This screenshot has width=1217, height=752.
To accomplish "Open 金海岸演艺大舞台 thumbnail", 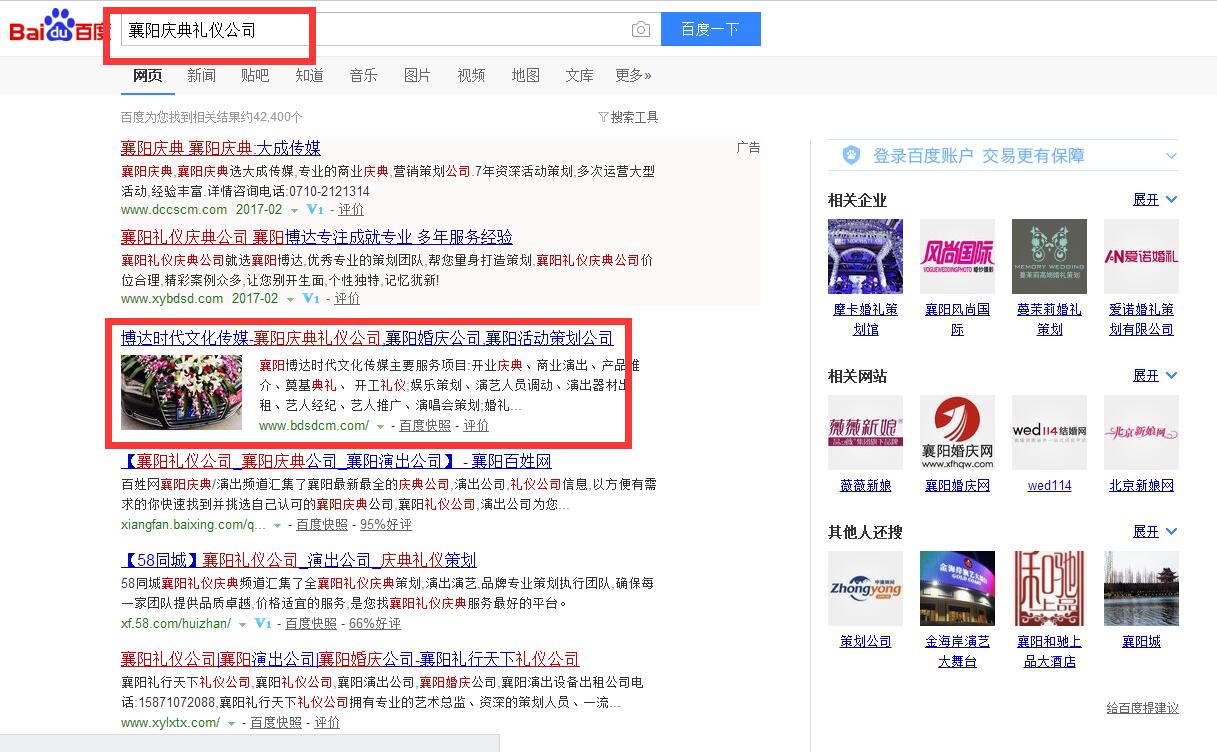I will (957, 588).
